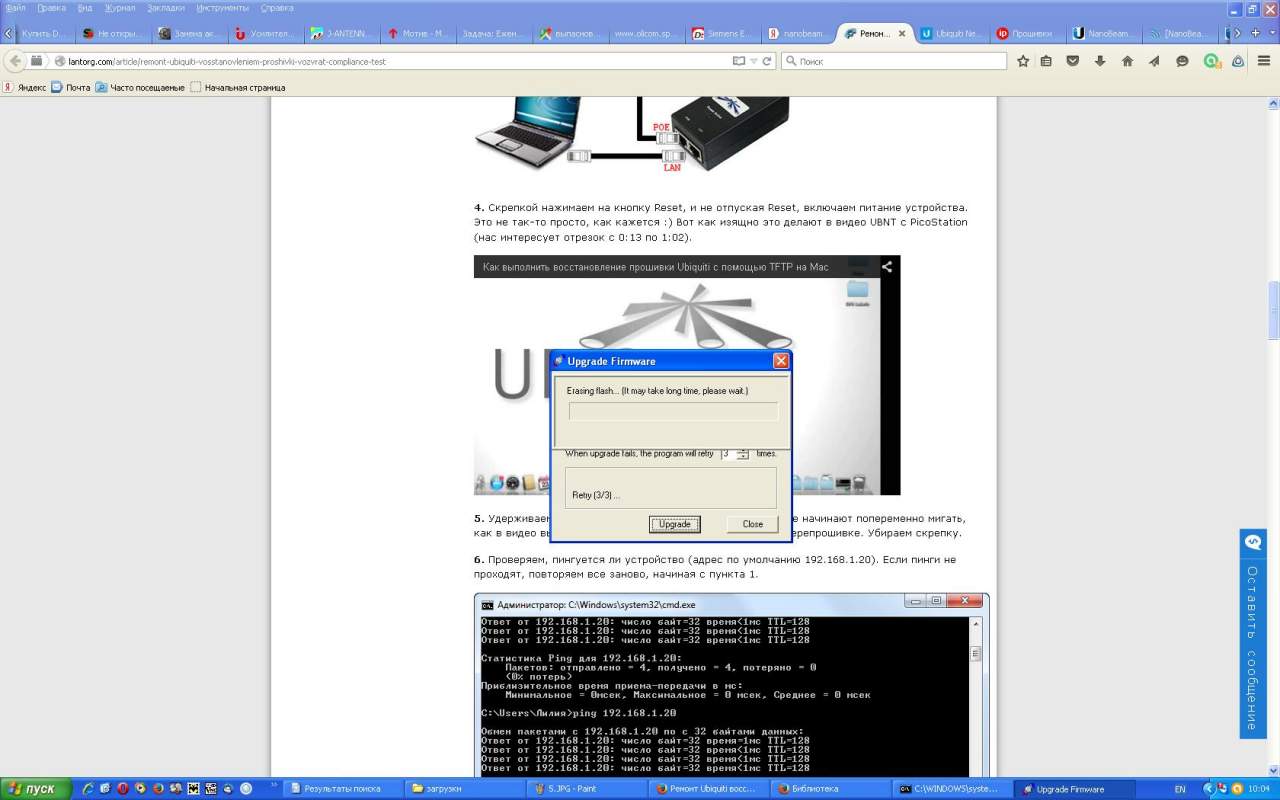Click the Close button in Upgrade Firmware

[x=753, y=524]
